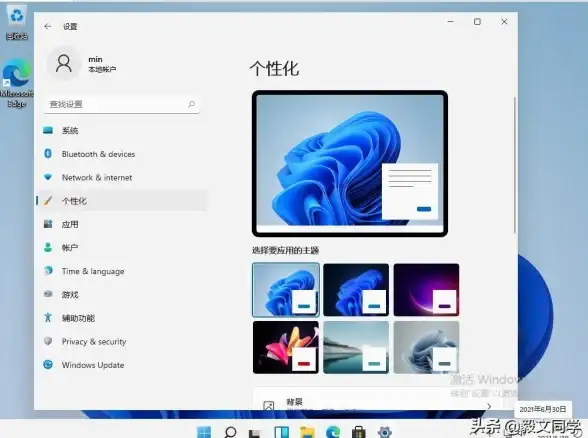Expand the 背景 settings row chevron
The image size is (588, 438).
click(x=489, y=406)
